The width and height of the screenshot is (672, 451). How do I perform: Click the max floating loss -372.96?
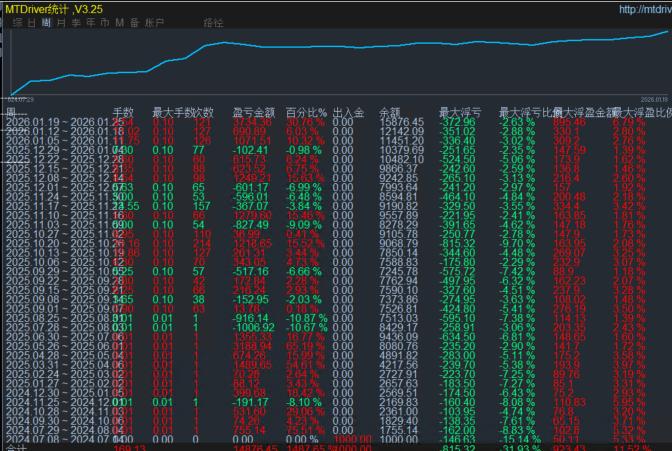(x=457, y=122)
